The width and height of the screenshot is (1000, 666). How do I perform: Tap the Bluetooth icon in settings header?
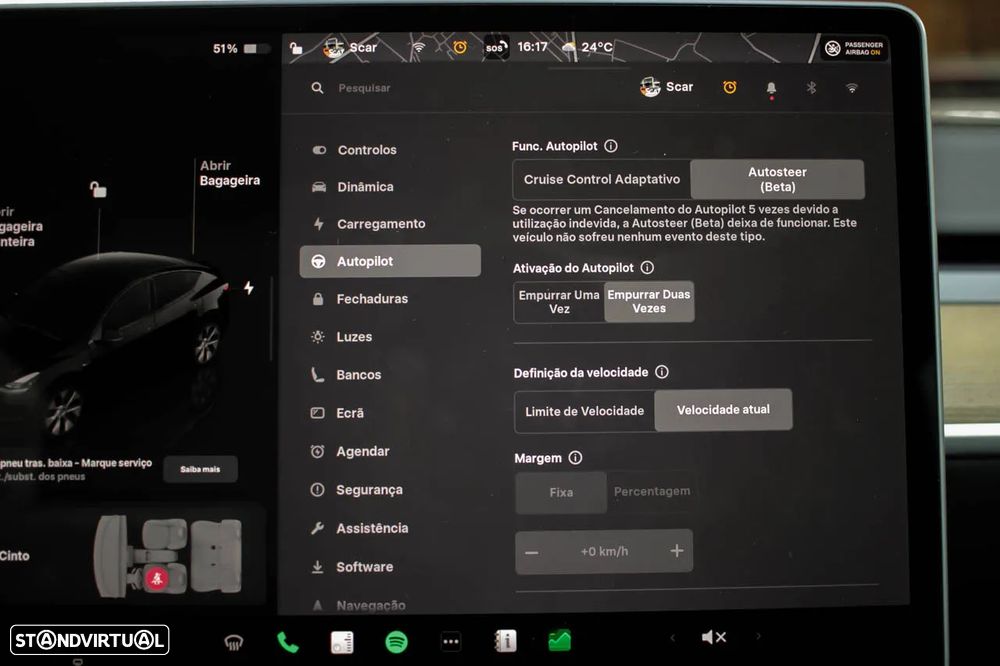pos(811,87)
